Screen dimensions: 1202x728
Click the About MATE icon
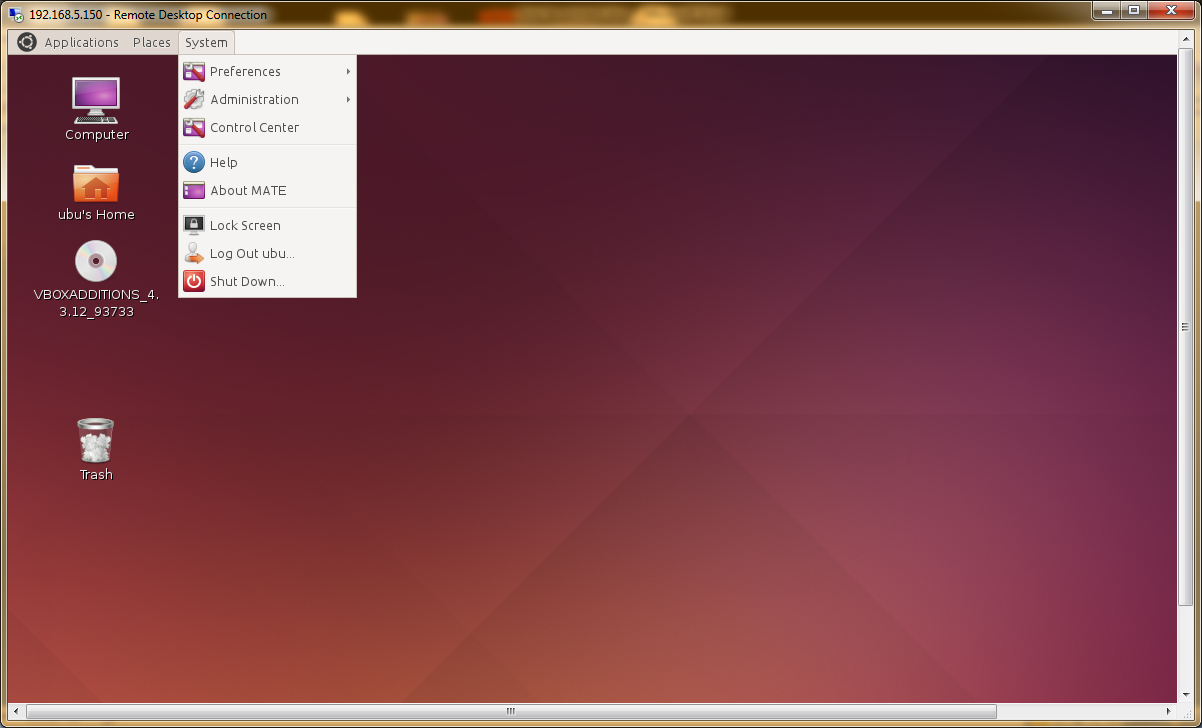194,191
